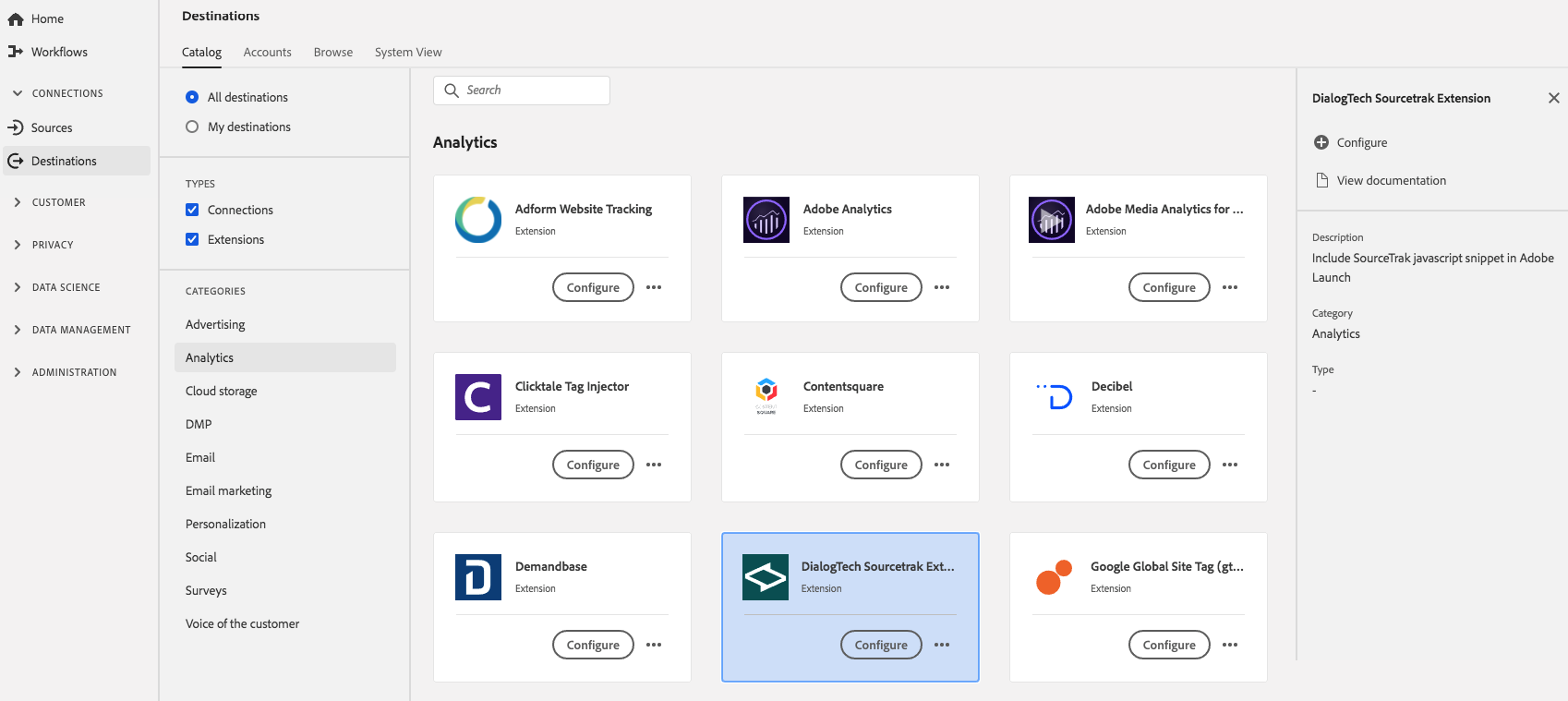Viewport: 1568px width, 701px height.
Task: Expand the Data Science section
Action: point(18,287)
